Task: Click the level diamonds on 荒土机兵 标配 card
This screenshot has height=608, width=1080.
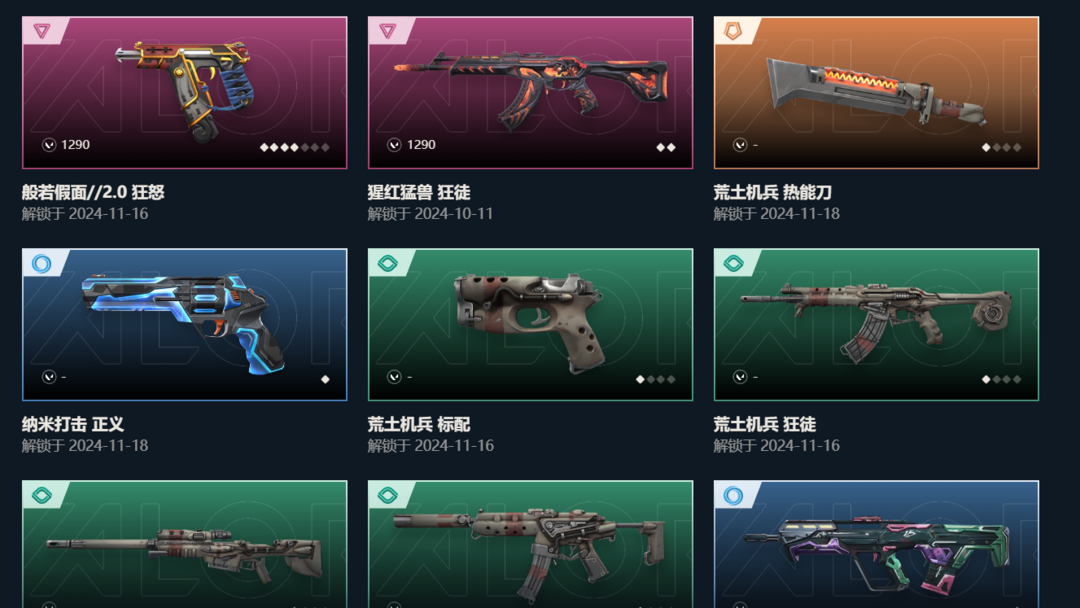Action: click(x=656, y=379)
